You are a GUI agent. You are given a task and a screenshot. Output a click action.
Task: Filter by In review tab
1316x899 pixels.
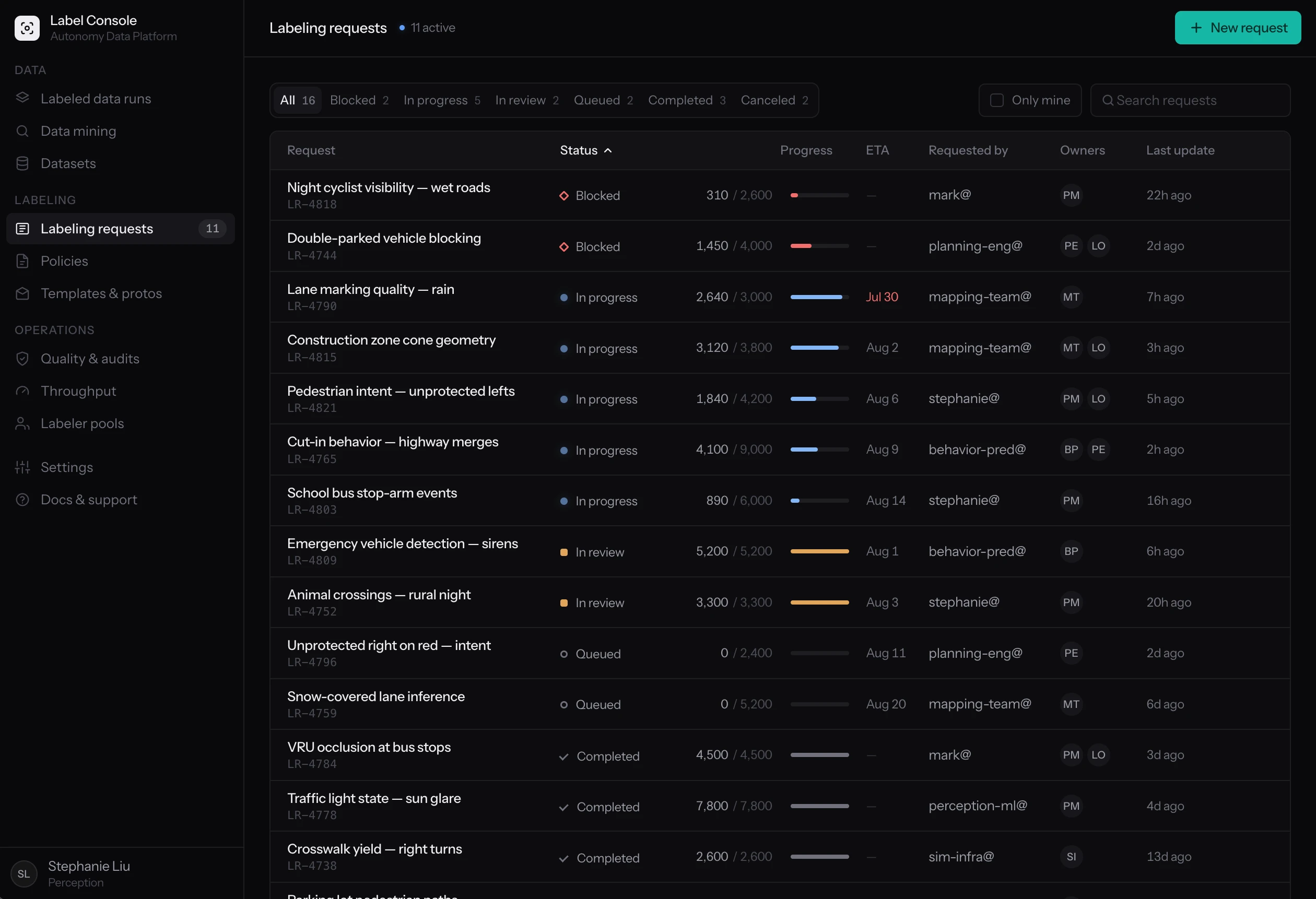click(526, 100)
